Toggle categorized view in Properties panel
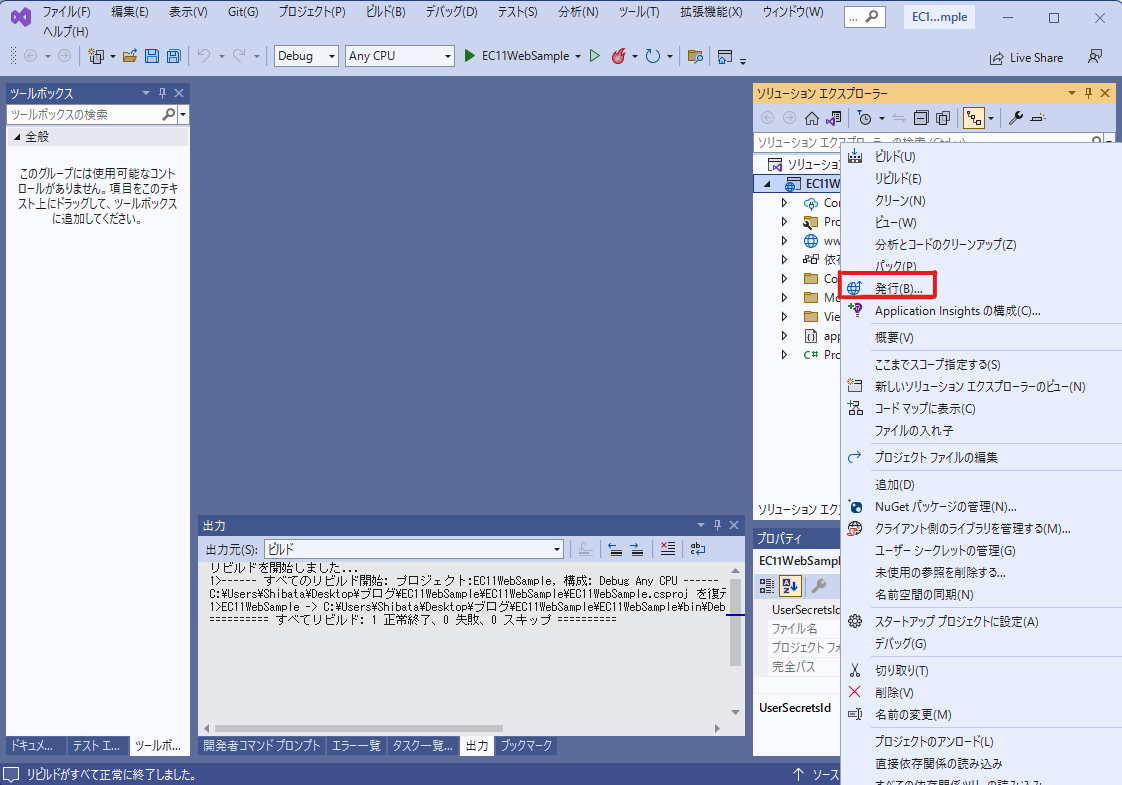The width and height of the screenshot is (1122, 785). coord(767,586)
